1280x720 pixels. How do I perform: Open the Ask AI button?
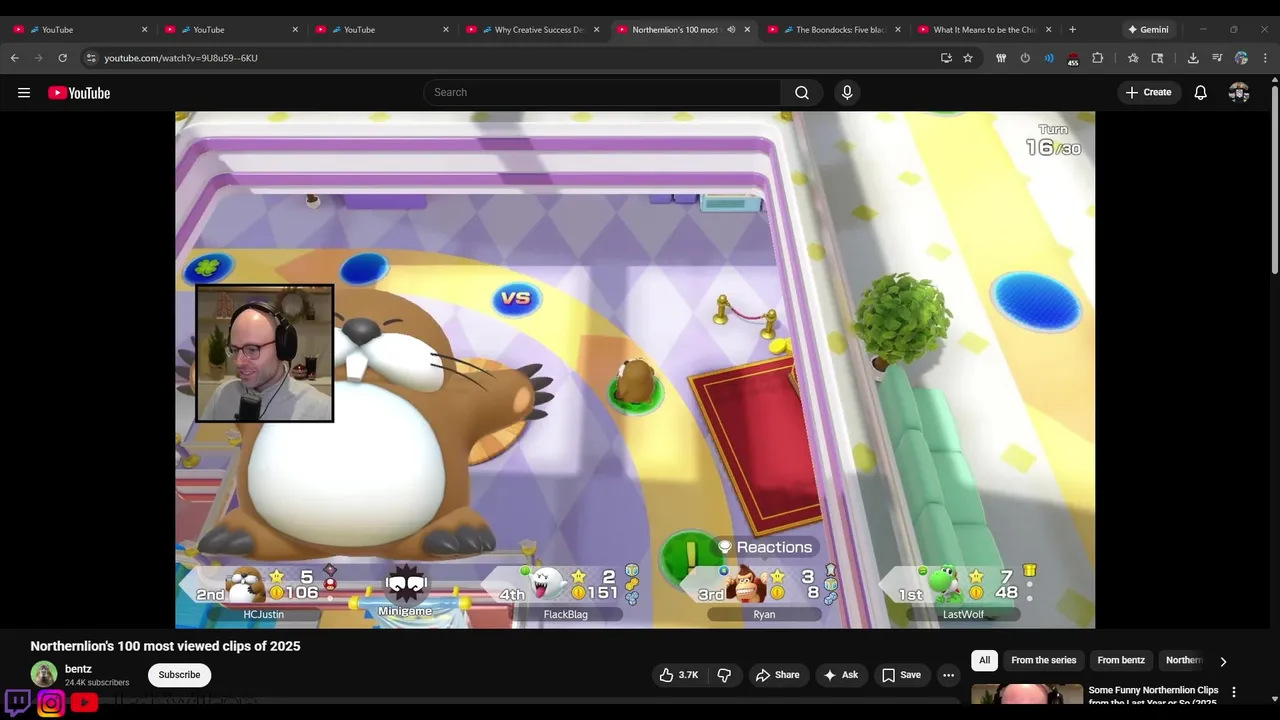[x=840, y=675]
